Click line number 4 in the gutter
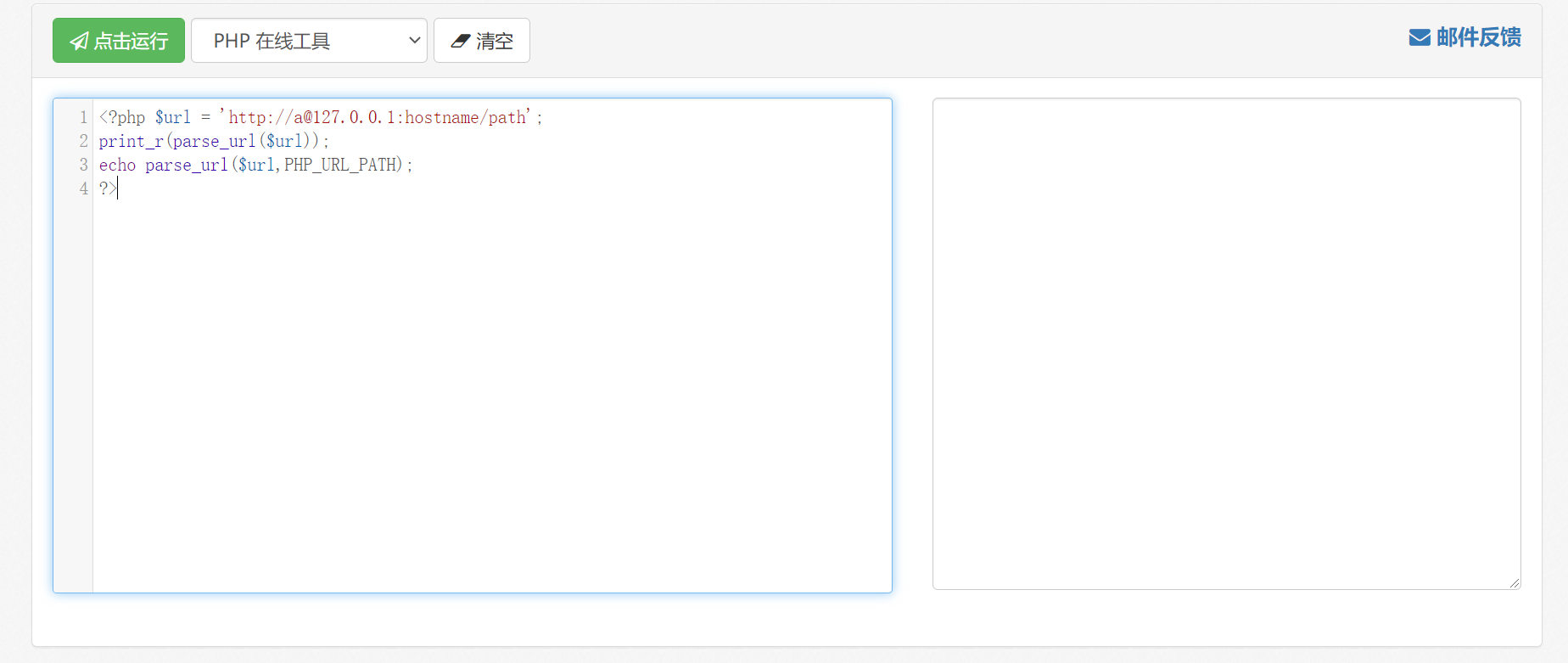The image size is (1568, 663). pyautogui.click(x=83, y=188)
